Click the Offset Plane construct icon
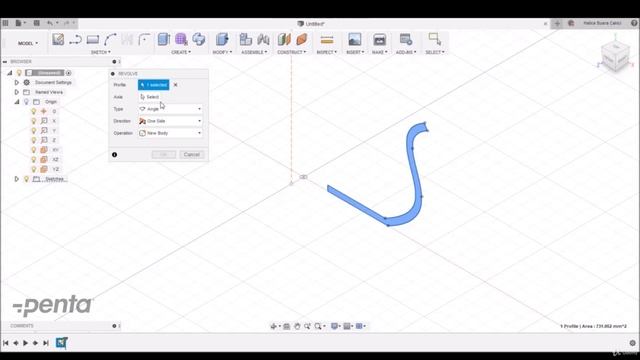 [x=284, y=39]
